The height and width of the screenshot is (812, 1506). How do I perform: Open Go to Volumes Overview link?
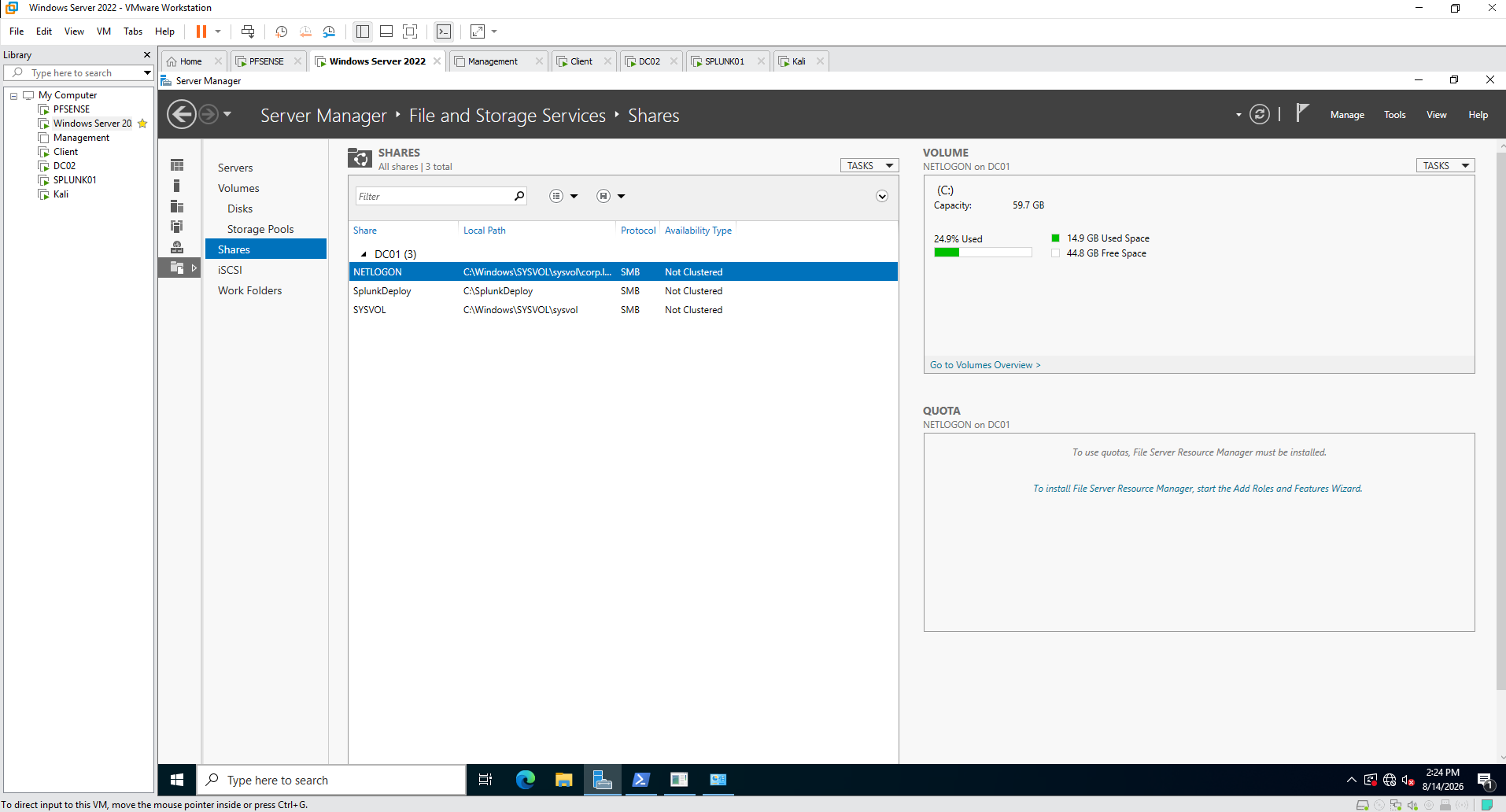(x=985, y=365)
